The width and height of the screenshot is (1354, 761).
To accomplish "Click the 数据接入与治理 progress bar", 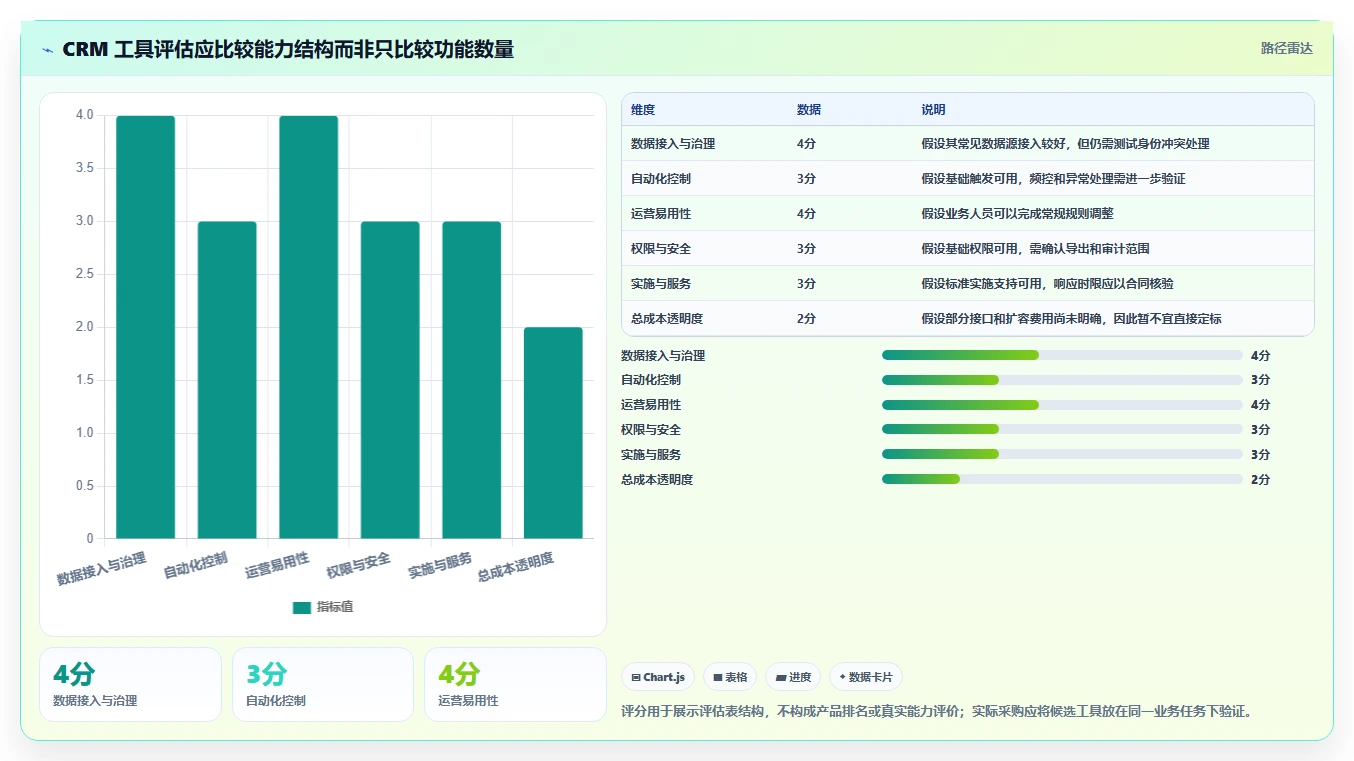I will pyautogui.click(x=1062, y=355).
